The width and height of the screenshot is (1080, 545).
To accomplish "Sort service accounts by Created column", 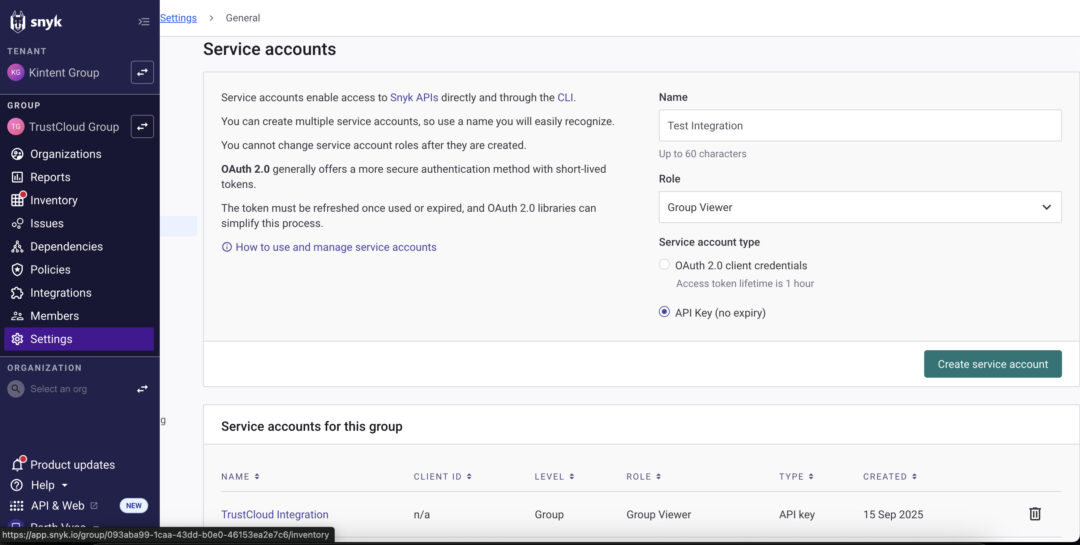I will click(890, 476).
